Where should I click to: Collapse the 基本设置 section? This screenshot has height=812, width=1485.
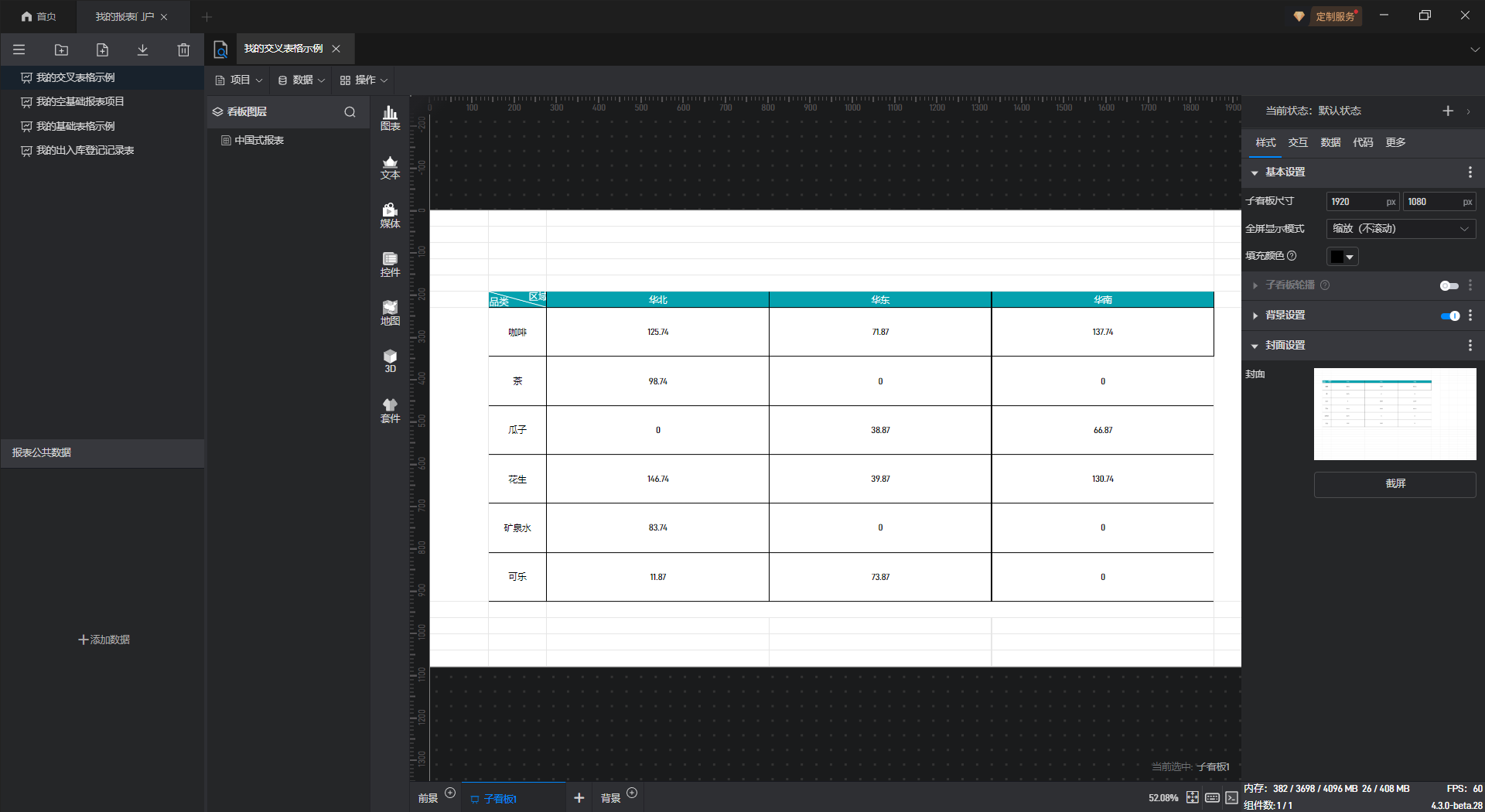tap(1255, 172)
